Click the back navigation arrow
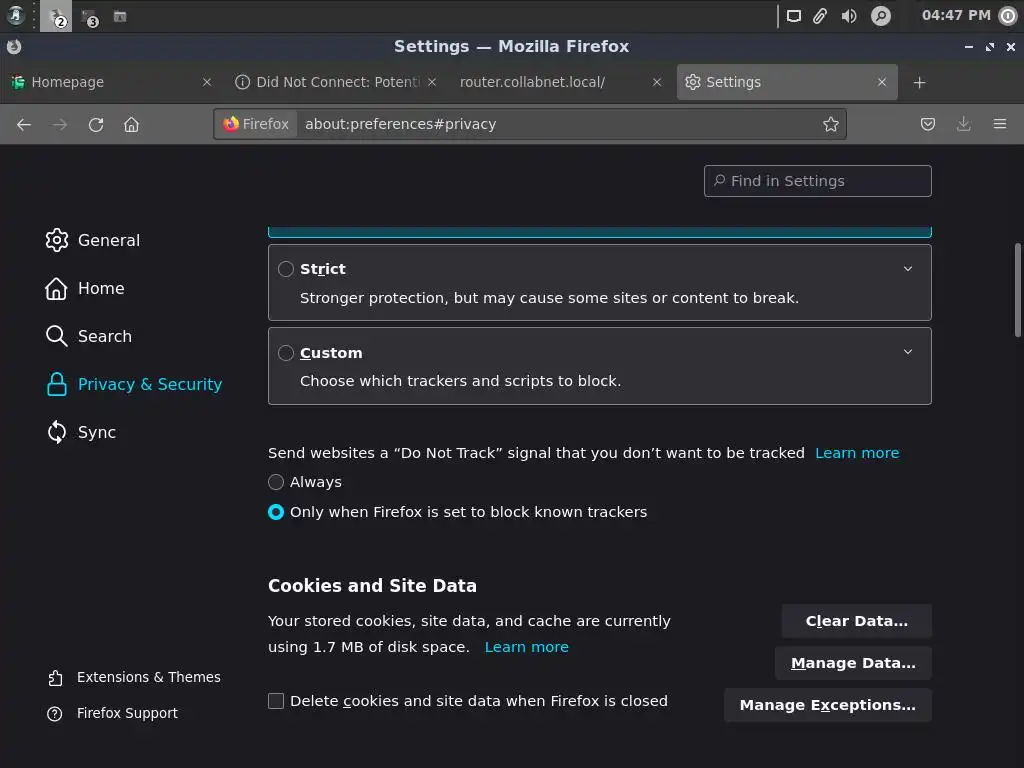The width and height of the screenshot is (1024, 768). click(24, 124)
